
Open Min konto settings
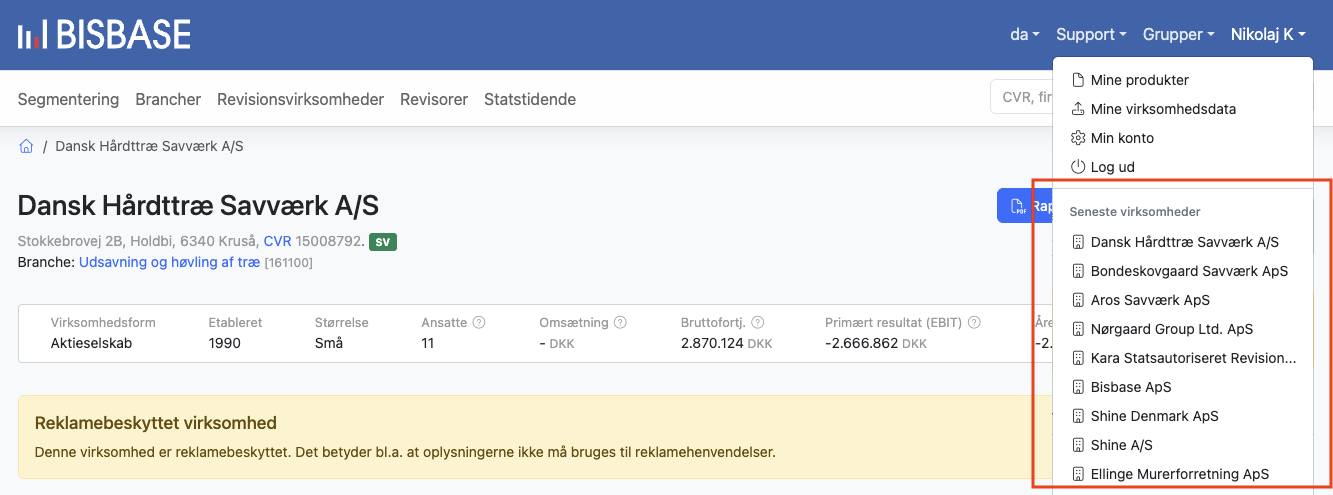1121,138
